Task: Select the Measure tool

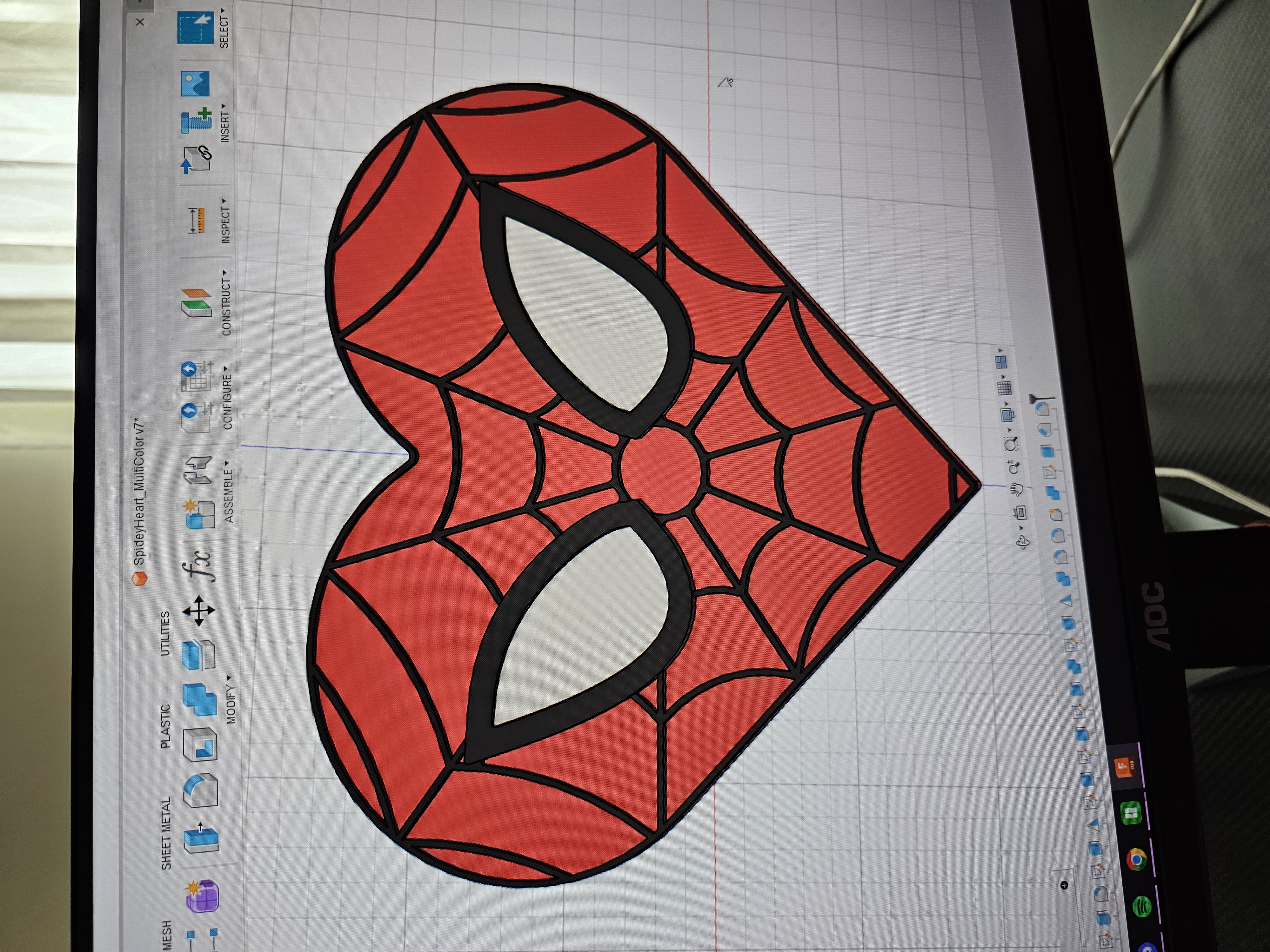Action: (x=197, y=221)
